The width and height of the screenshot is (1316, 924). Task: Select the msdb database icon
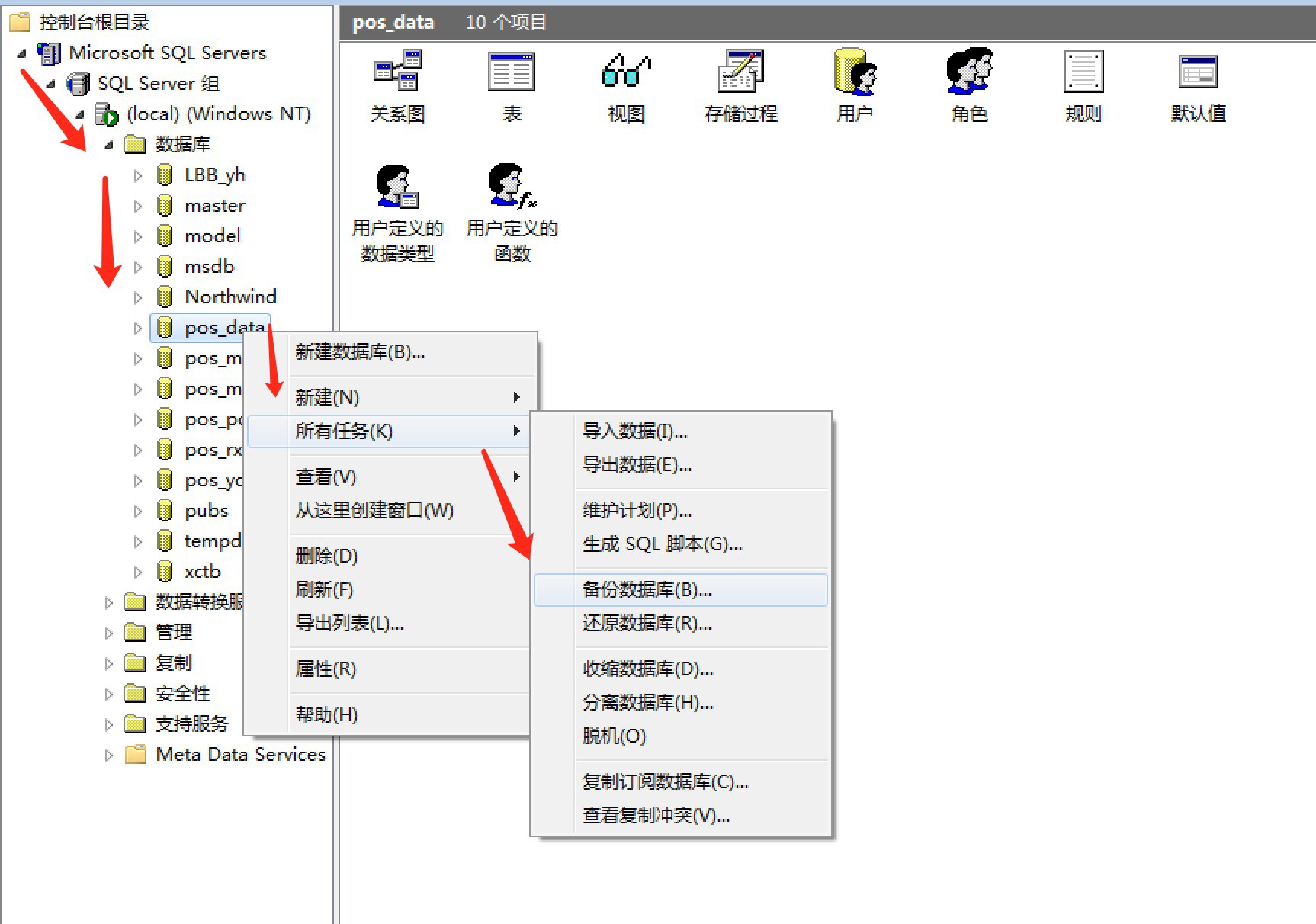point(165,266)
